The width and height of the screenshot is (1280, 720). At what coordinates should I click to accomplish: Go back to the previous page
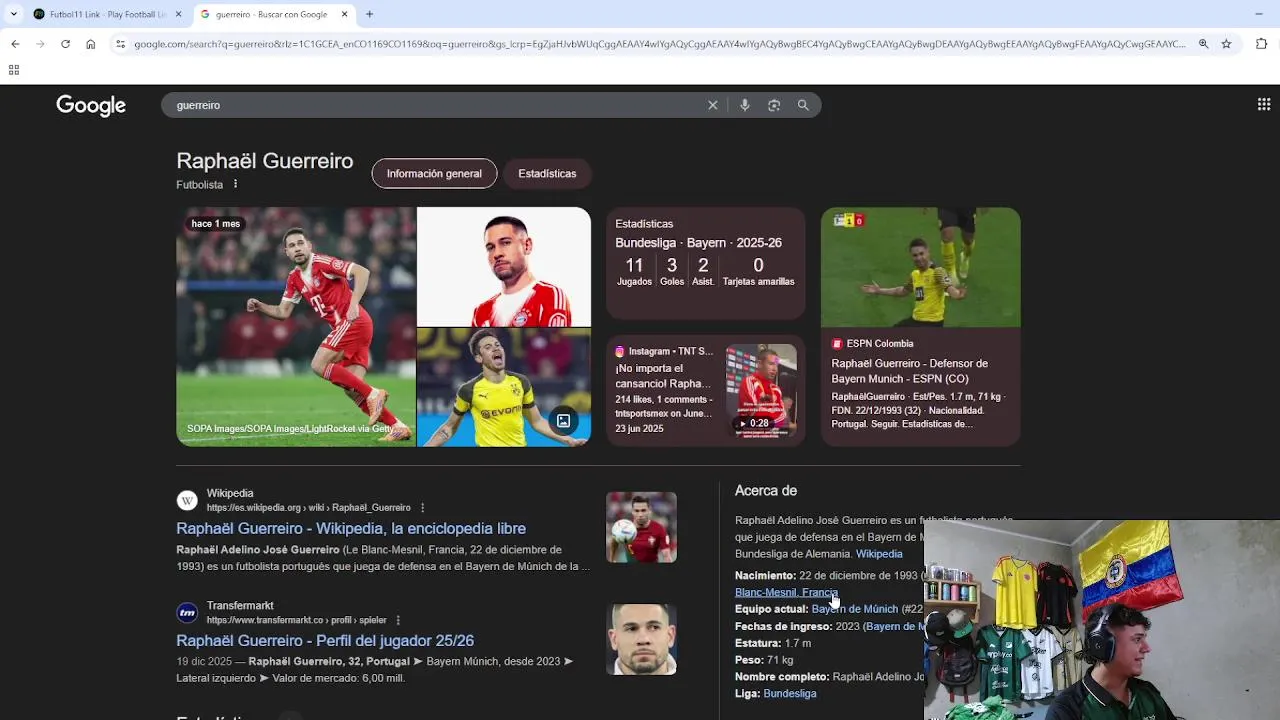point(15,44)
